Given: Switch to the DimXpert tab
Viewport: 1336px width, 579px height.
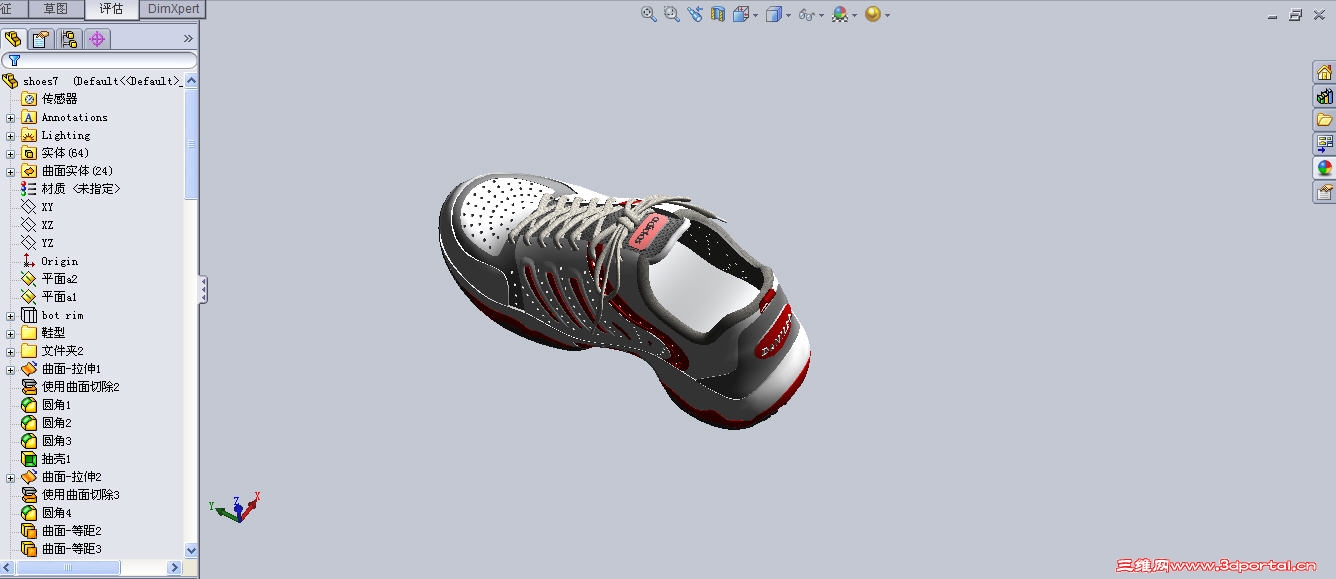Looking at the screenshot, I should tap(174, 9).
